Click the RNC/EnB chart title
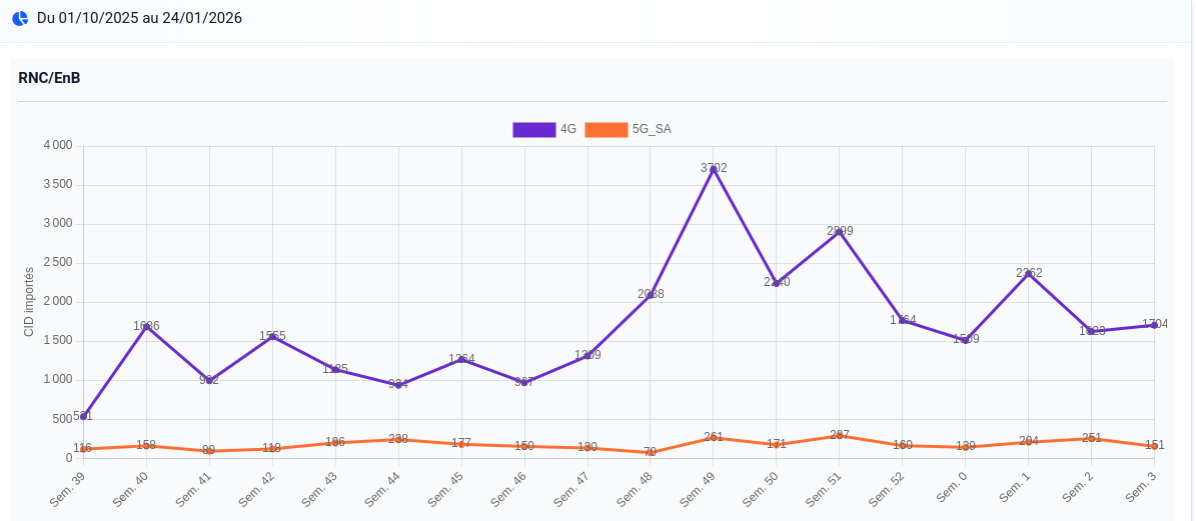Screen dimensions: 1196x521 click(x=49, y=78)
